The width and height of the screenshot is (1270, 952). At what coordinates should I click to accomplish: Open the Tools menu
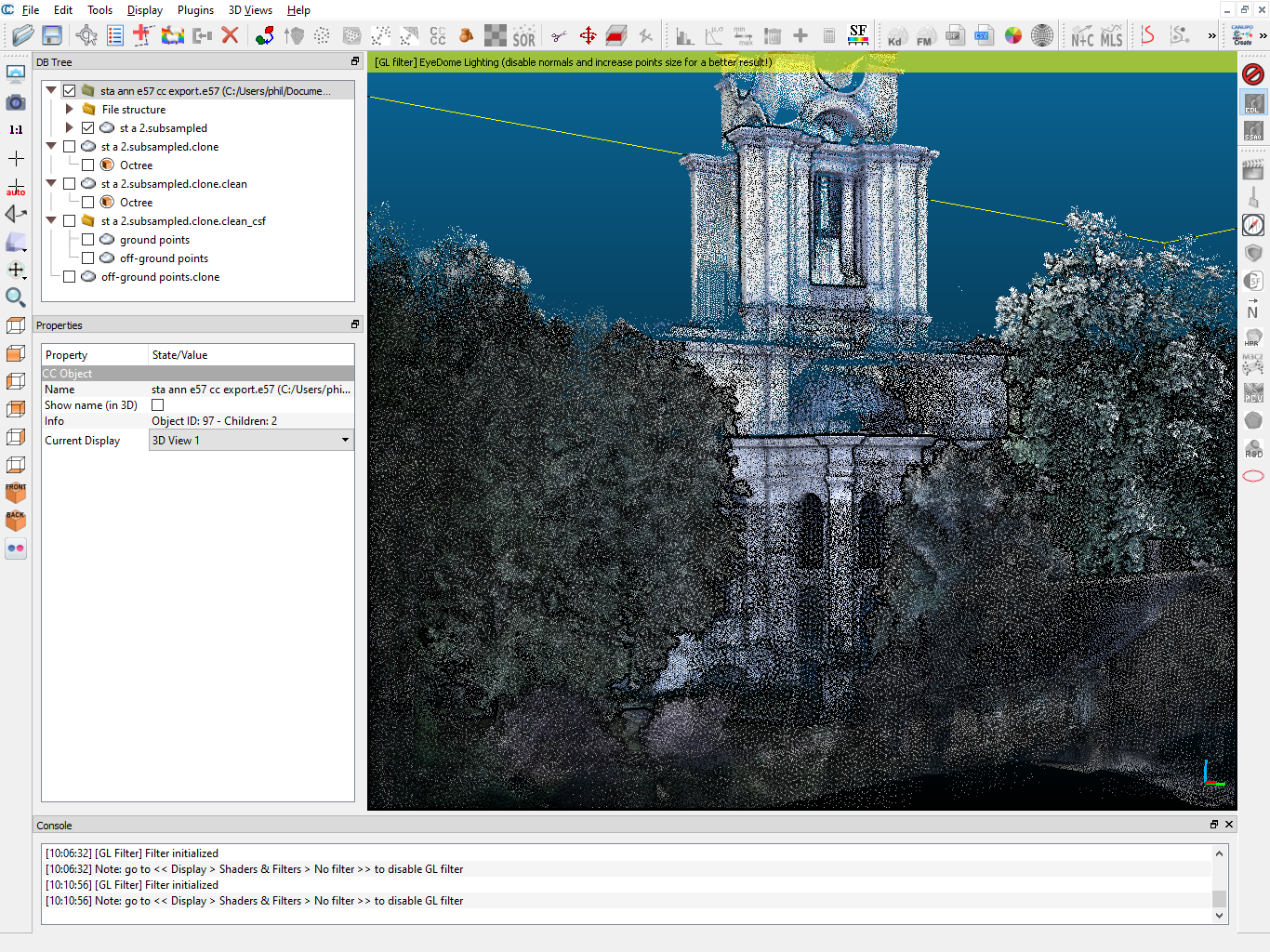[99, 10]
